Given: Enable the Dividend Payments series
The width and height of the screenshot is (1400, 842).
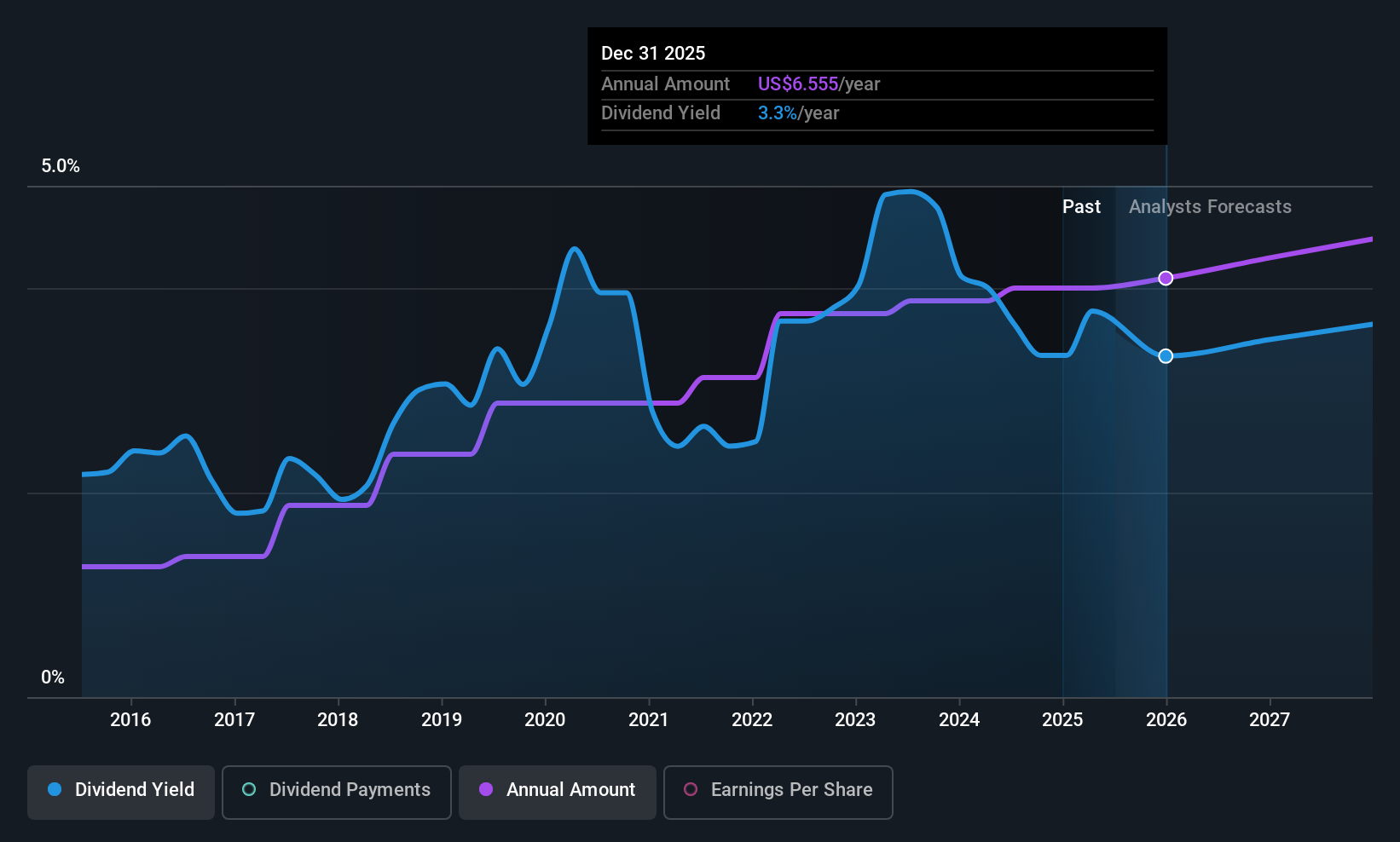Looking at the screenshot, I should click(x=337, y=793).
